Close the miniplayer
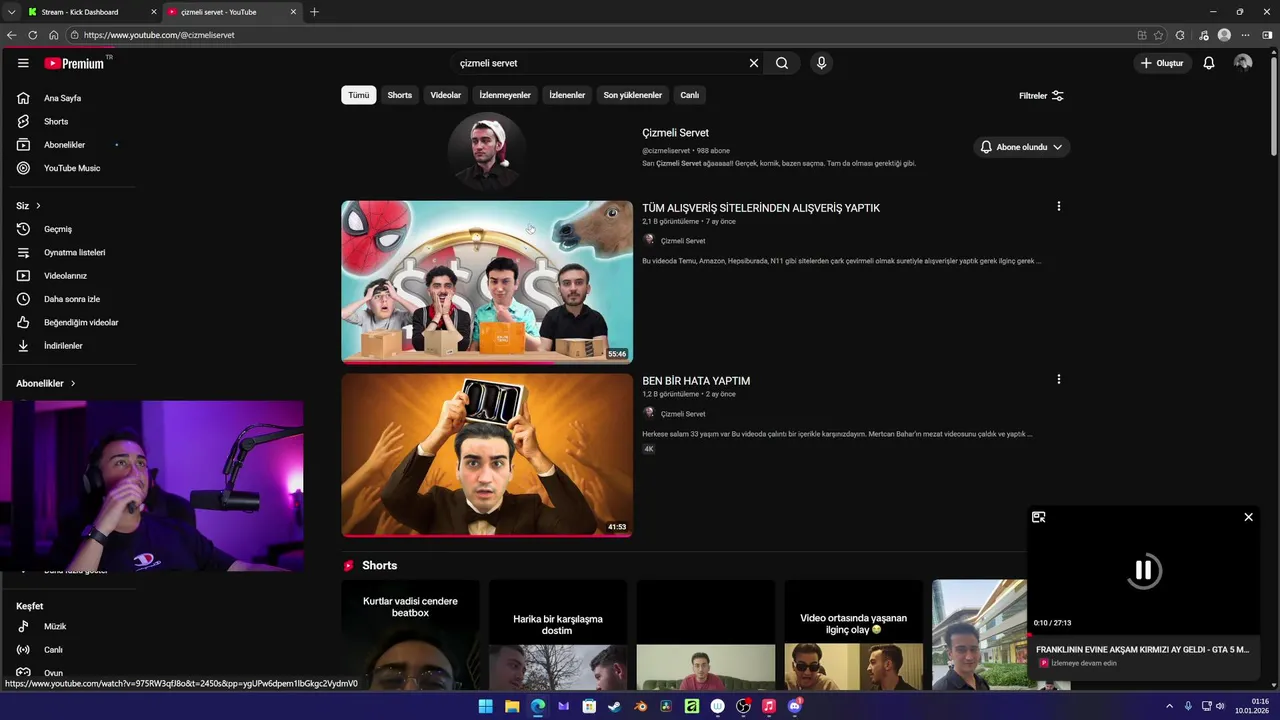This screenshot has width=1280, height=720. click(1248, 517)
